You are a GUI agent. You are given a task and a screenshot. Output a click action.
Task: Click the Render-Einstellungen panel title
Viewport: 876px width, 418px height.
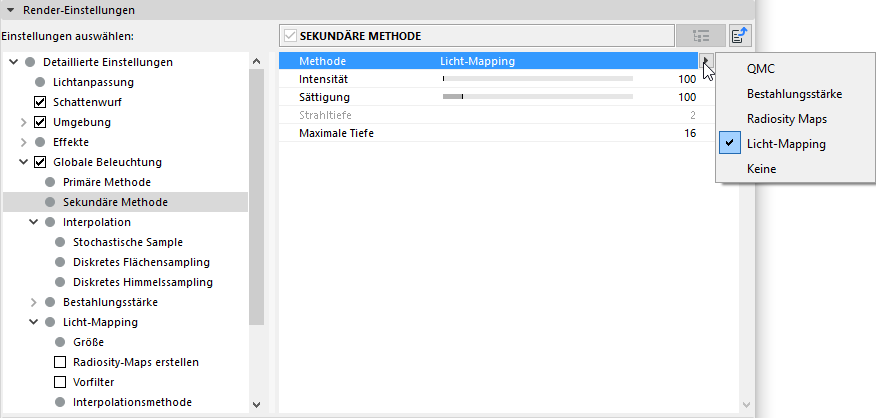tap(79, 10)
